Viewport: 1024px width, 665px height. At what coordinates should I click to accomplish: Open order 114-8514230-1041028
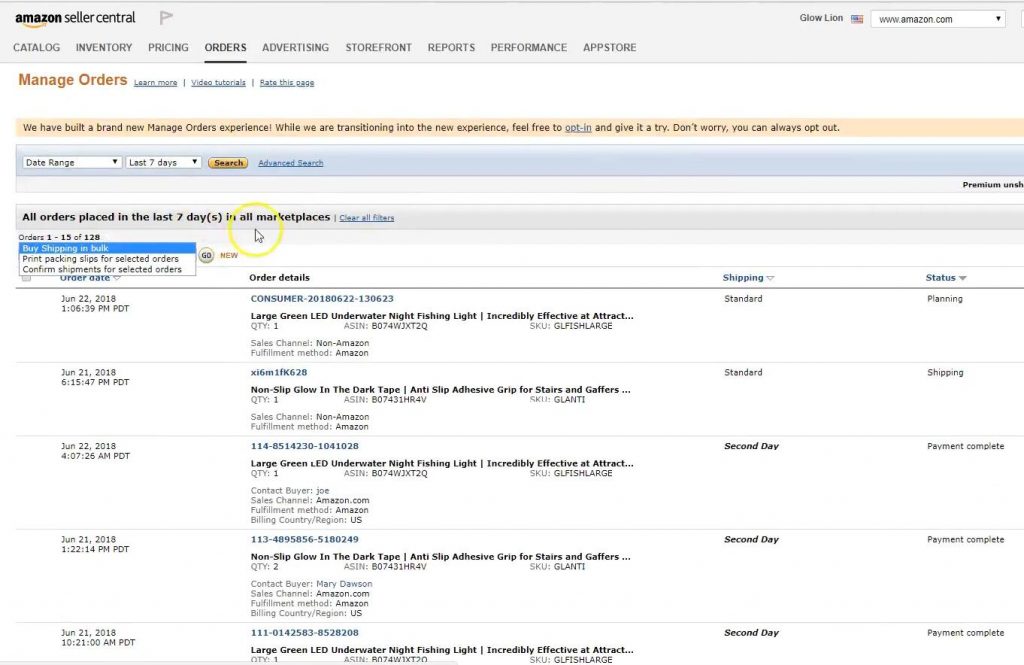click(304, 446)
